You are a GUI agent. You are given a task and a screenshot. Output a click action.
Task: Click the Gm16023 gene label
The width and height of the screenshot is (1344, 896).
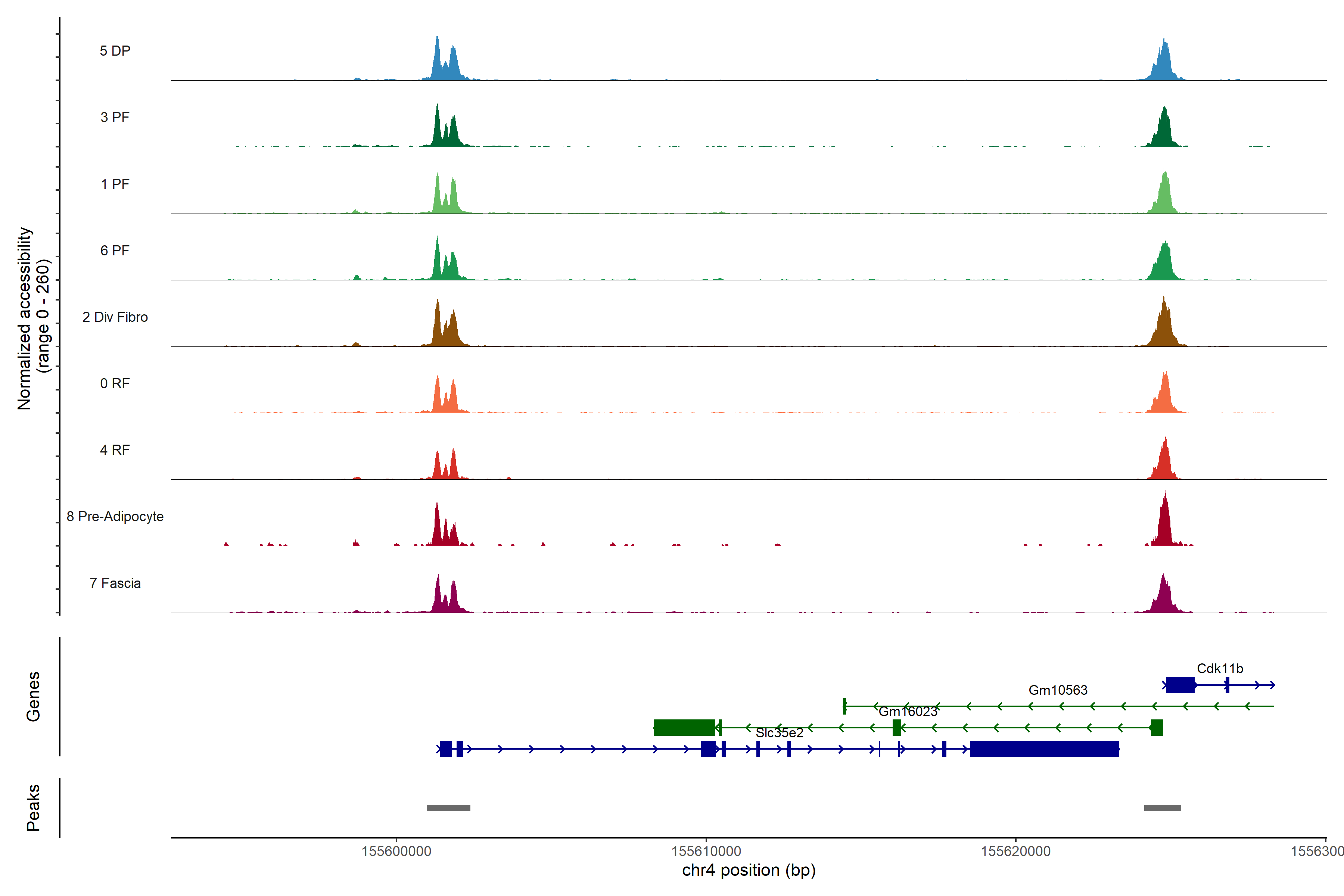pyautogui.click(x=908, y=712)
